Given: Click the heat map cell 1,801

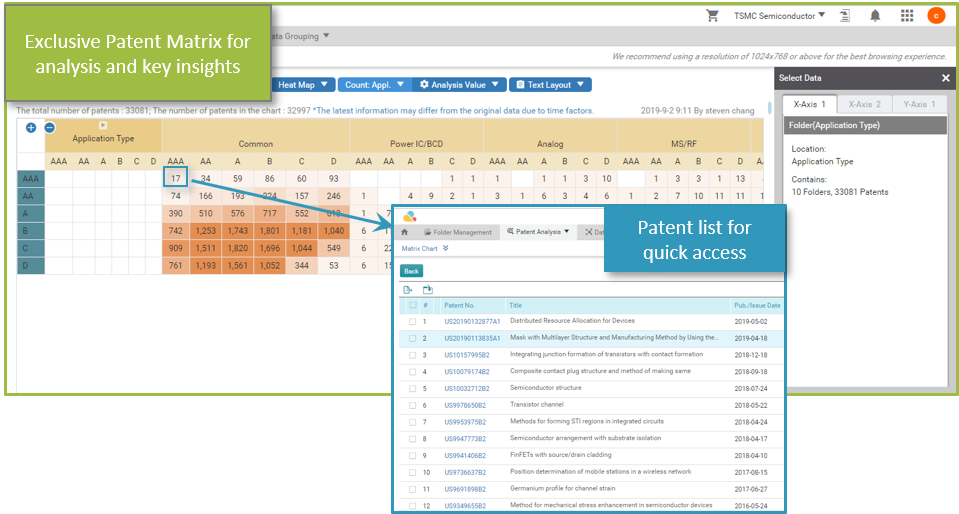Looking at the screenshot, I should [270, 231].
